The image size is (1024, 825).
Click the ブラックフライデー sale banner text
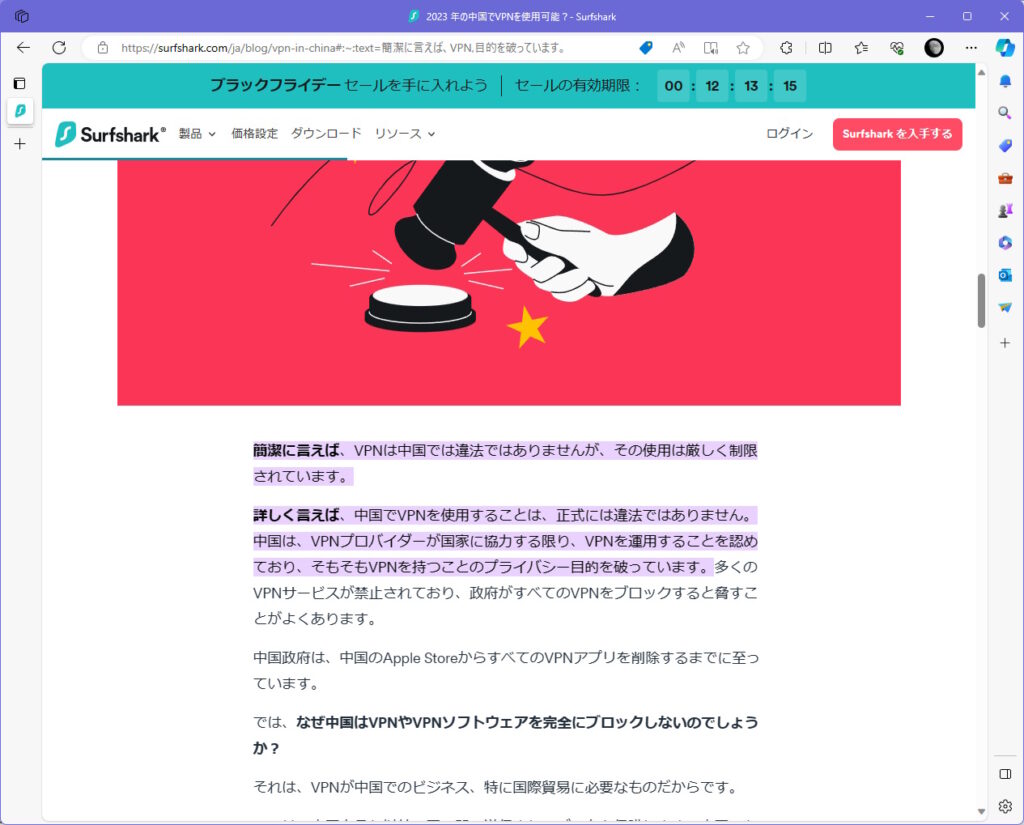click(349, 86)
